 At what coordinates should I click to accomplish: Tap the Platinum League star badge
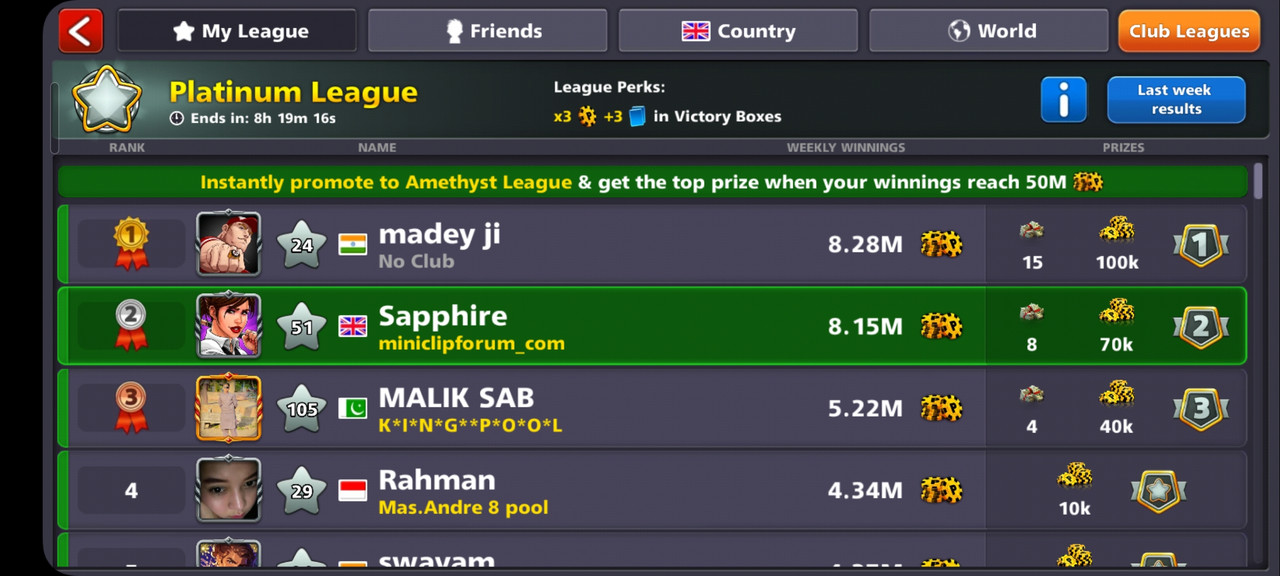tap(106, 100)
